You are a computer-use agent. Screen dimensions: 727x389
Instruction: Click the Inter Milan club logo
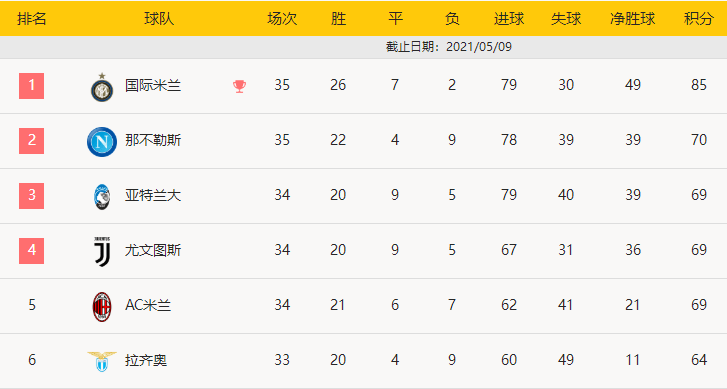(102, 87)
